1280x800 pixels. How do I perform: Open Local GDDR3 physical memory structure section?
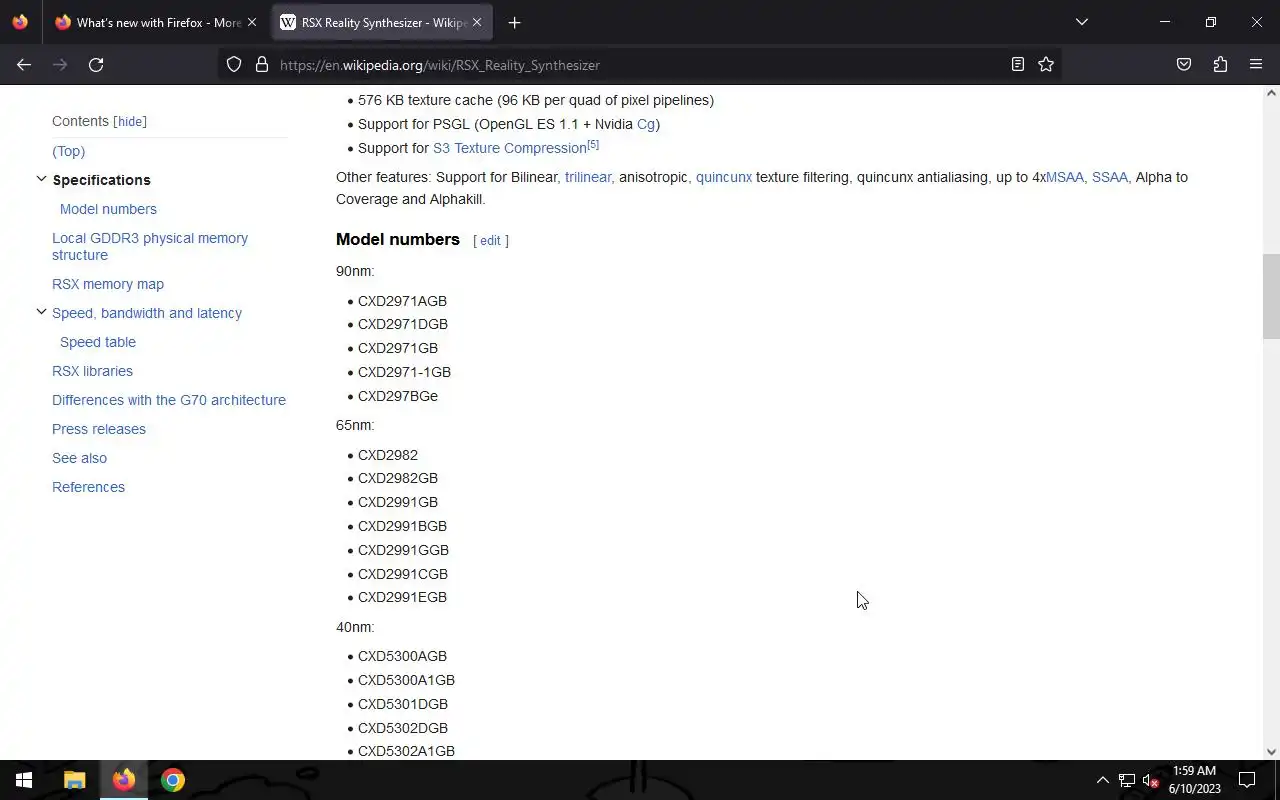tap(150, 246)
